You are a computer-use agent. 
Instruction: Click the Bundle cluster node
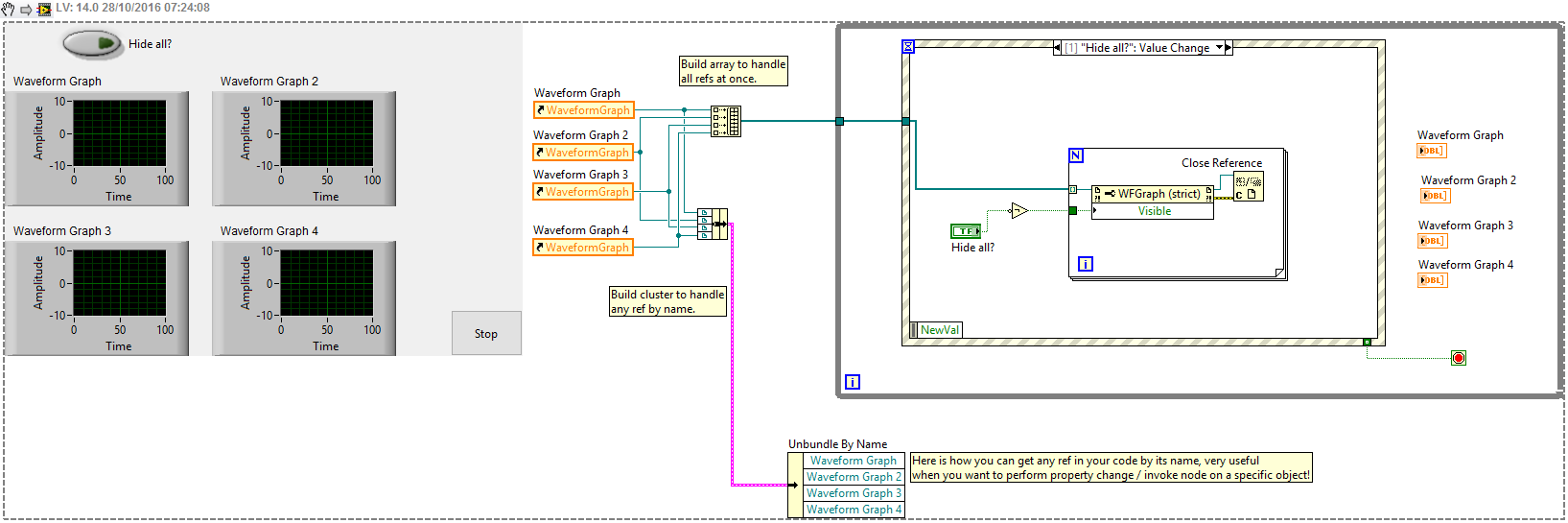coord(712,224)
